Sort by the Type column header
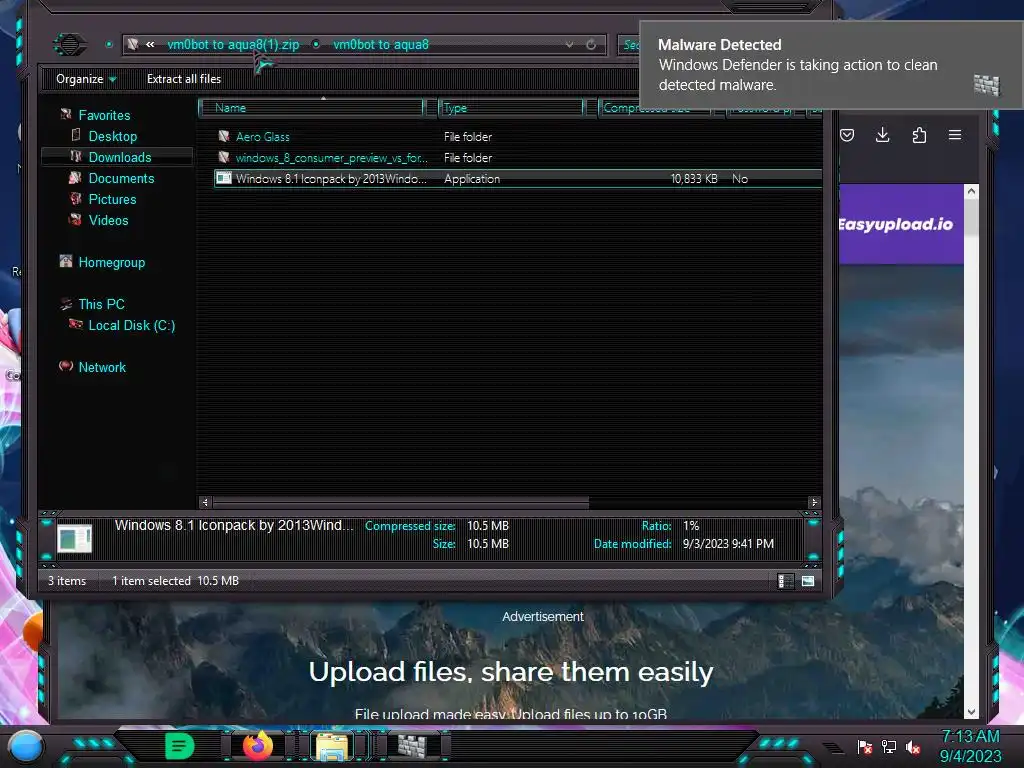1024x768 pixels. (511, 108)
